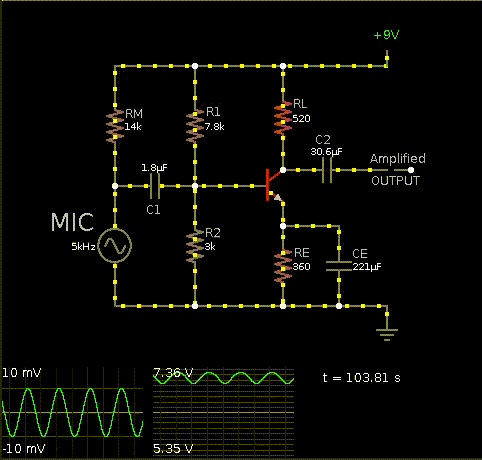Select the R2 3k resistor

(x=195, y=246)
